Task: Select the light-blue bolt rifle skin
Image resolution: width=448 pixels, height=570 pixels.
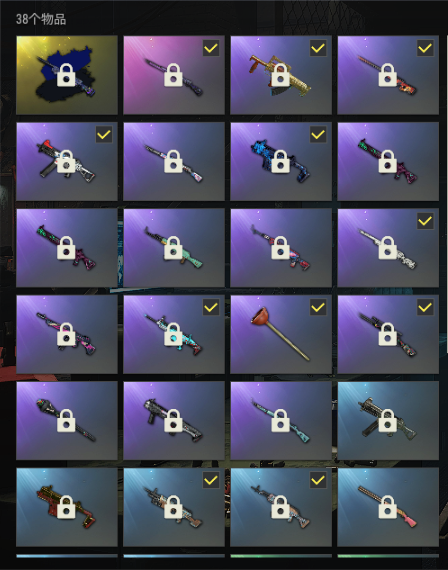Action: pos(281,421)
